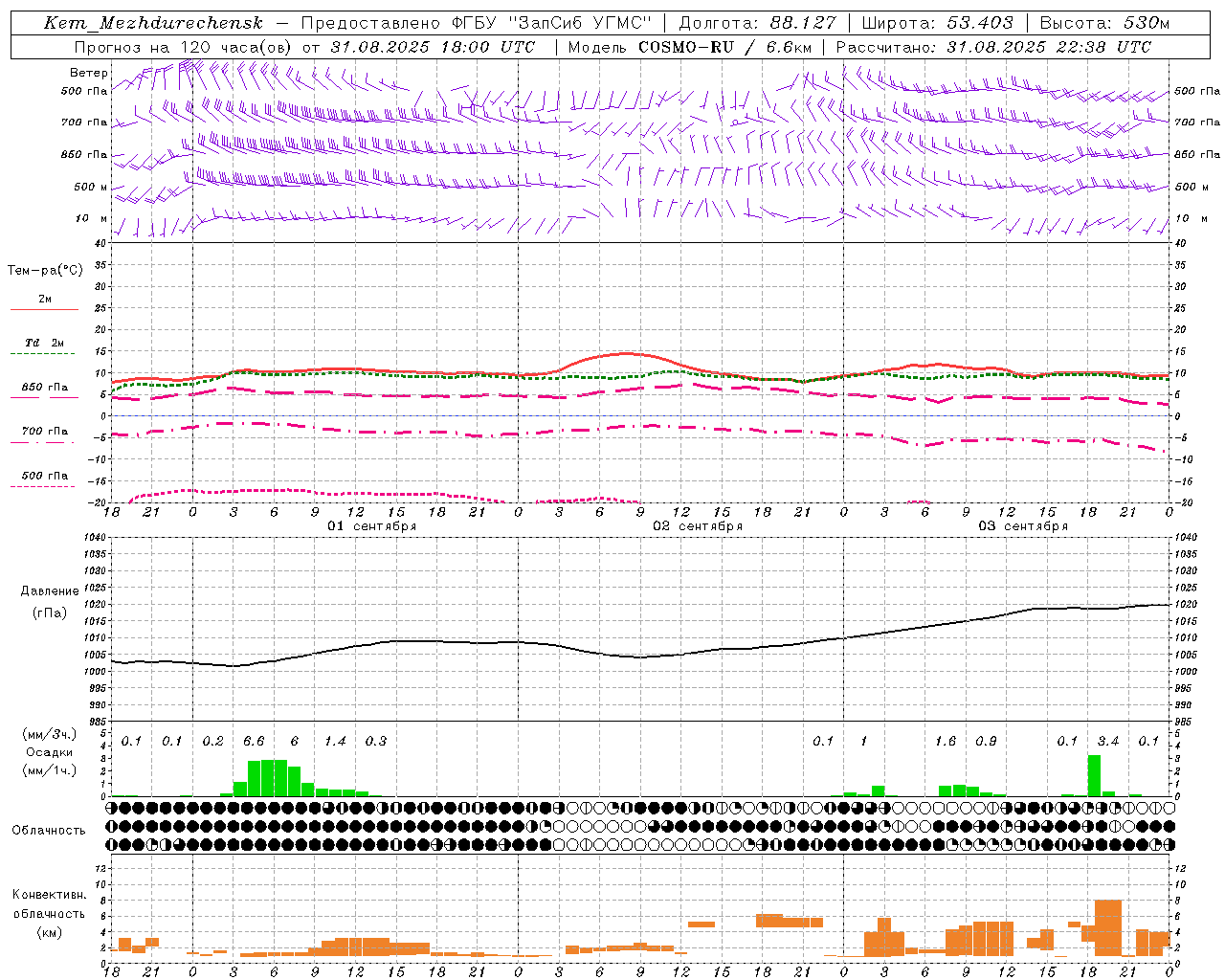
Task: Click the tallest green precipitation bar under 3.4
Action: 1094,775
